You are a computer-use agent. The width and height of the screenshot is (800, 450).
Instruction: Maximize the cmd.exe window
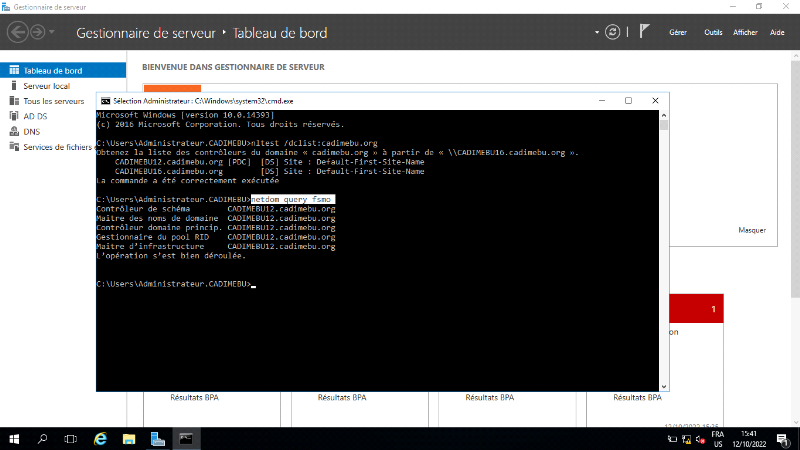(x=629, y=101)
